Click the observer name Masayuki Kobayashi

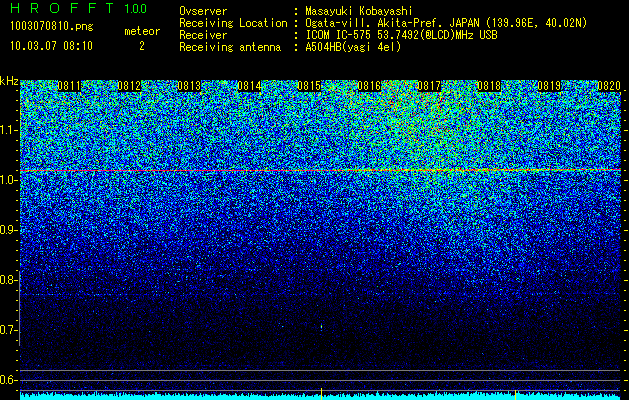[x=359, y=11]
